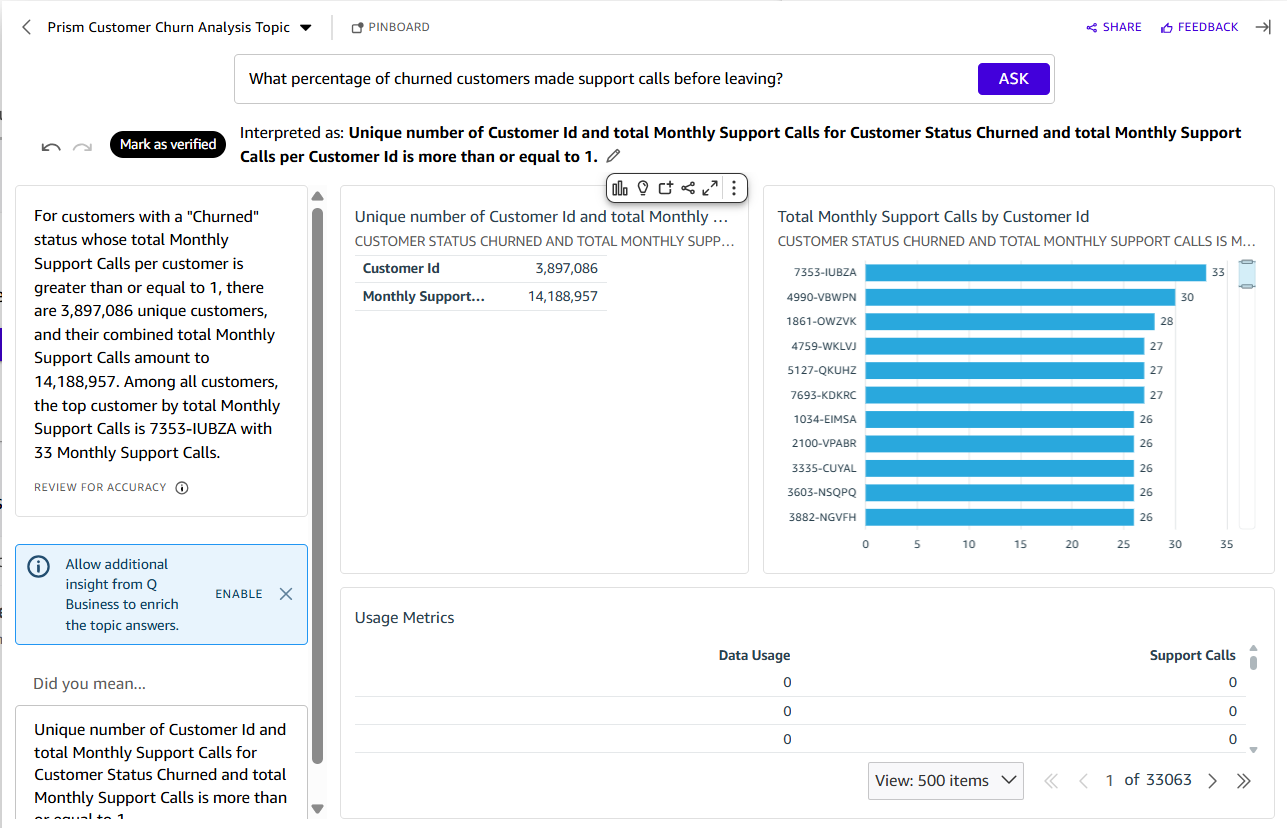Change visual type with the bar chart icon
Viewport: 1287px width, 828px height.
(x=620, y=188)
